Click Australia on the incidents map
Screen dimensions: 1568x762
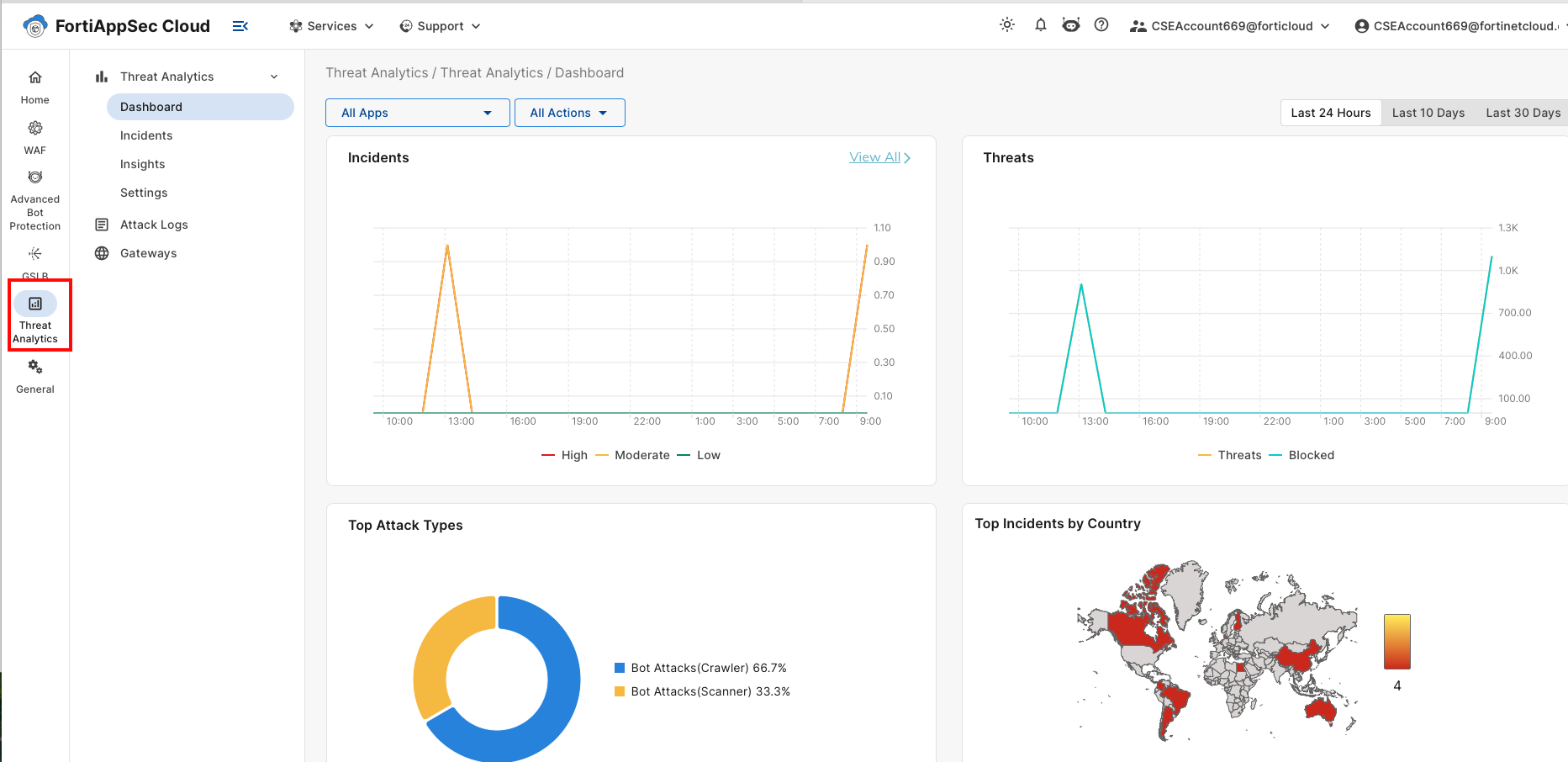click(1323, 711)
